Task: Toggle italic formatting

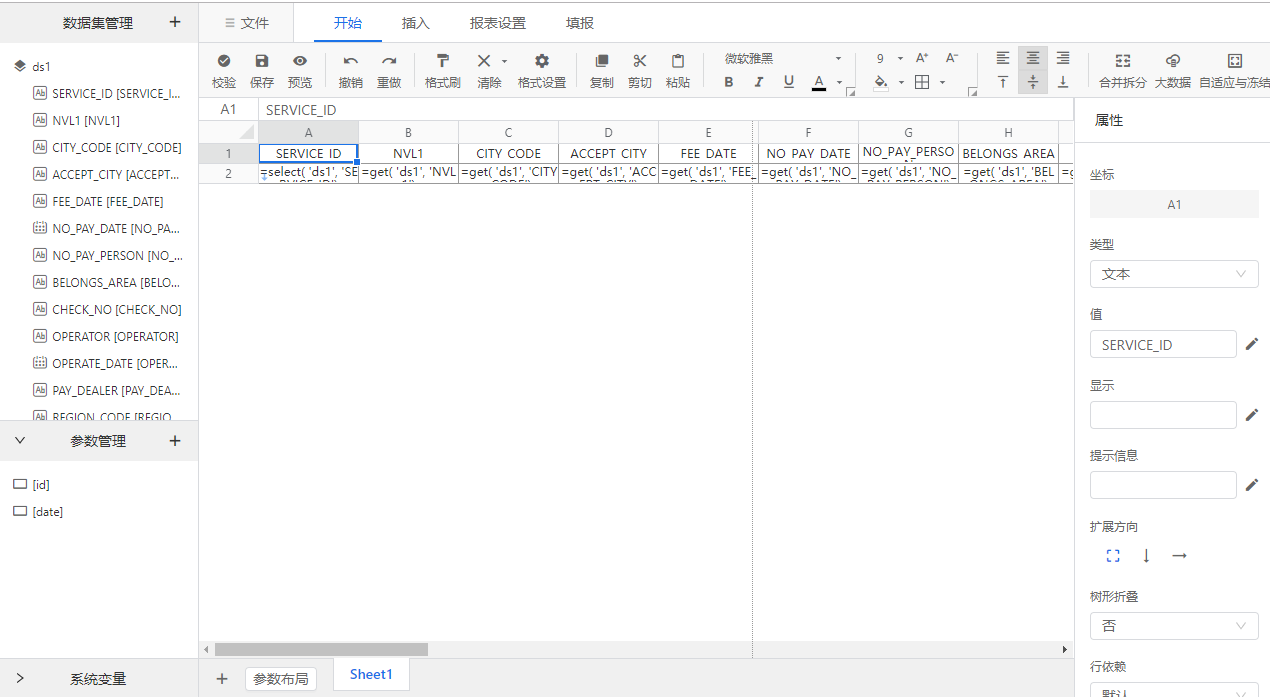Action: click(x=759, y=82)
